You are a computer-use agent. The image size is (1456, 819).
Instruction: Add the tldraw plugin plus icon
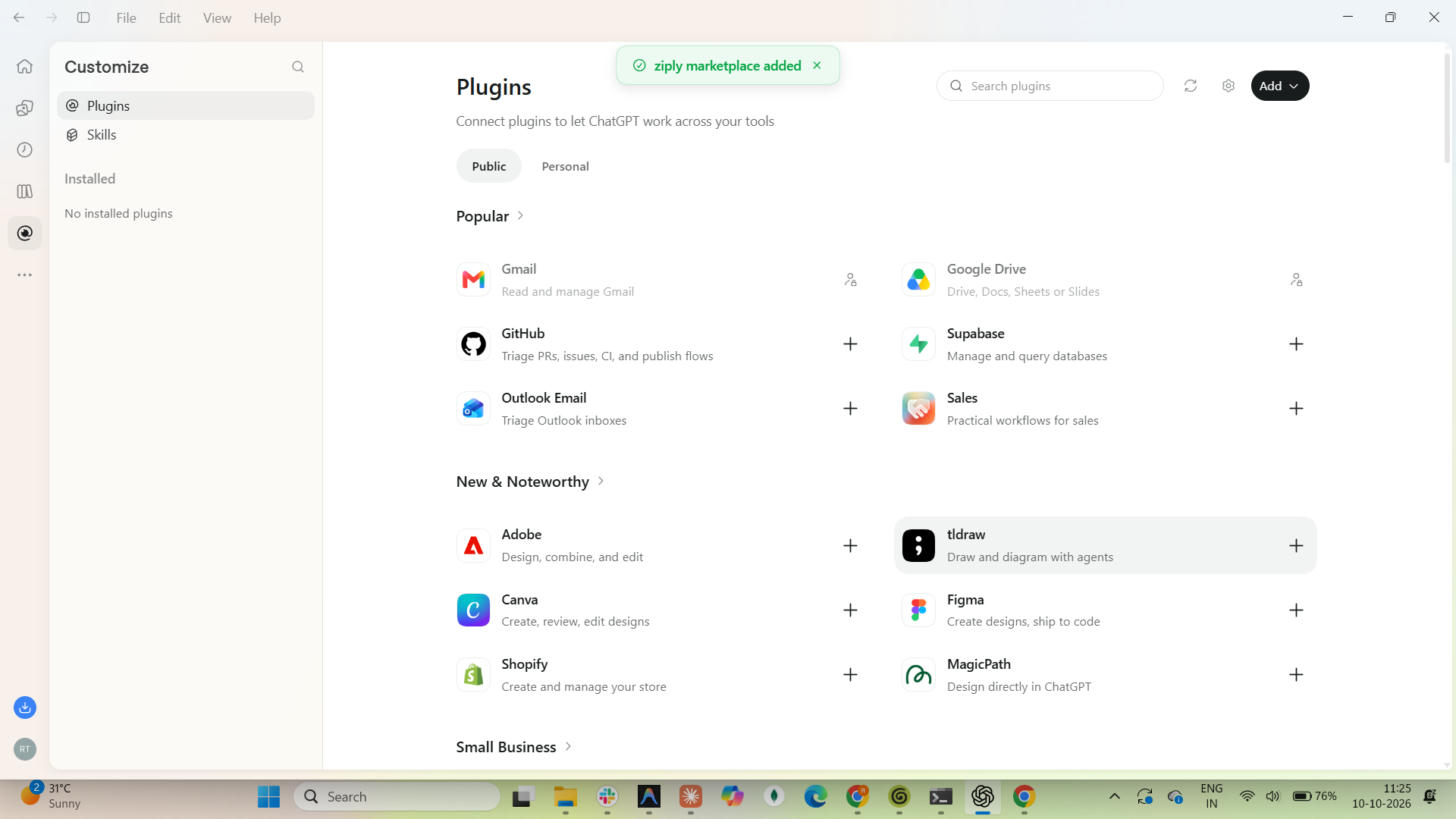point(1296,546)
